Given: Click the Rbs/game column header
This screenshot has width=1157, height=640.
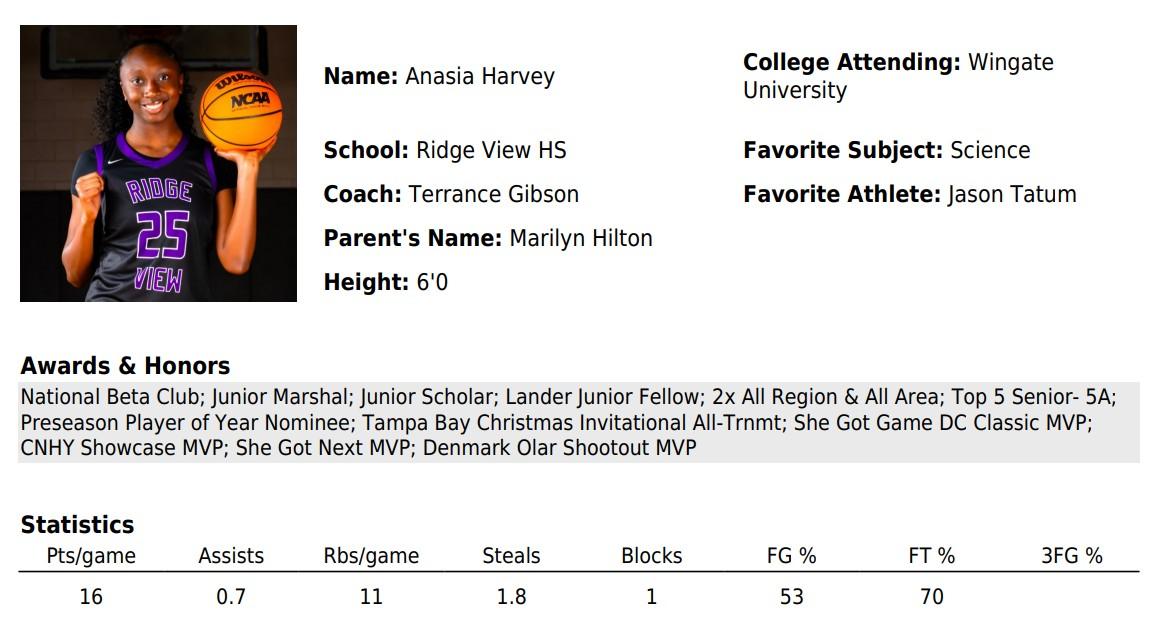Looking at the screenshot, I should pyautogui.click(x=371, y=556).
